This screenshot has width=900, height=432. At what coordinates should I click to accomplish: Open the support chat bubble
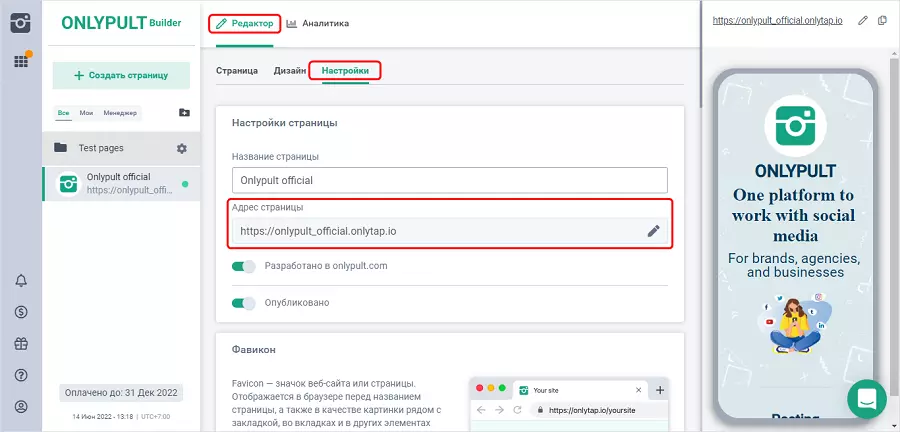[x=866, y=398]
